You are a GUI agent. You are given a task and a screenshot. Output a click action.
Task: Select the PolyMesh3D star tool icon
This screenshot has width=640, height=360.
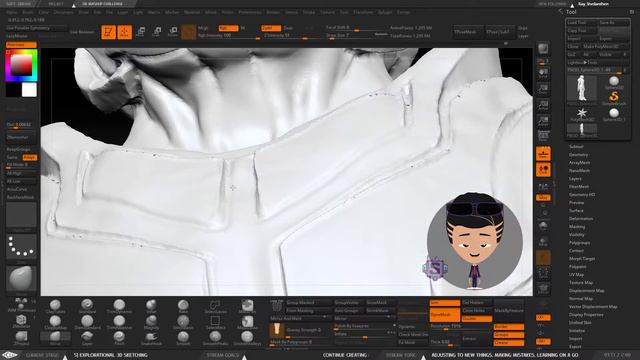point(581,114)
